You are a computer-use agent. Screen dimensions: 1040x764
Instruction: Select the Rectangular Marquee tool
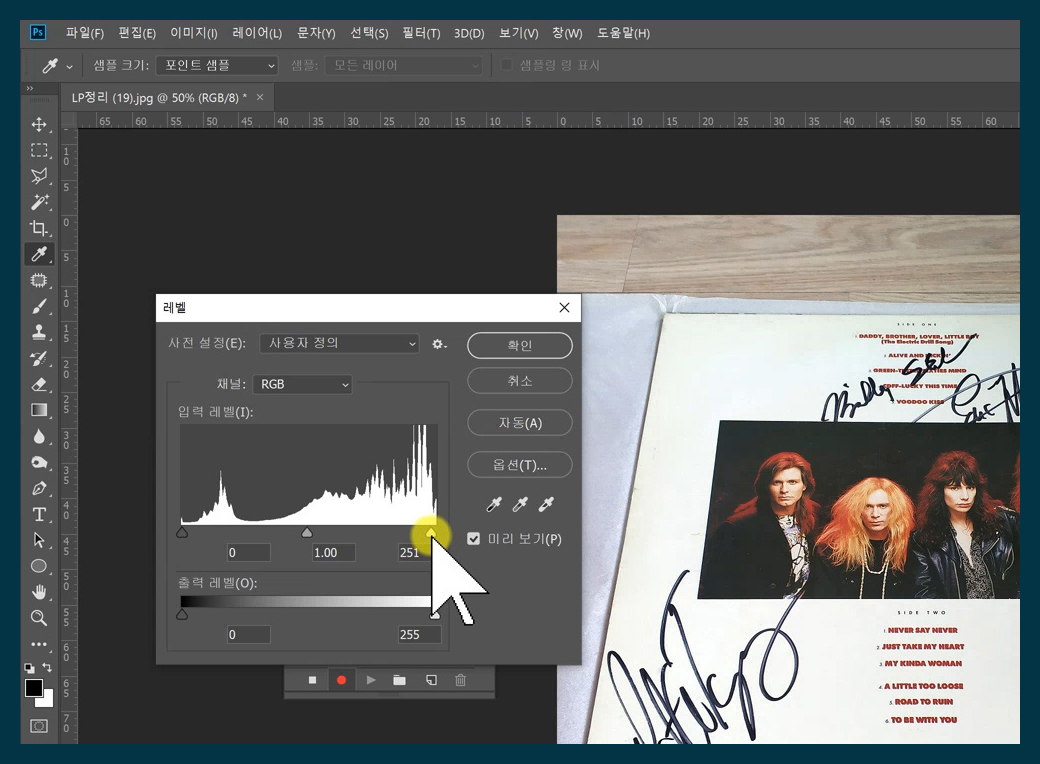click(39, 151)
